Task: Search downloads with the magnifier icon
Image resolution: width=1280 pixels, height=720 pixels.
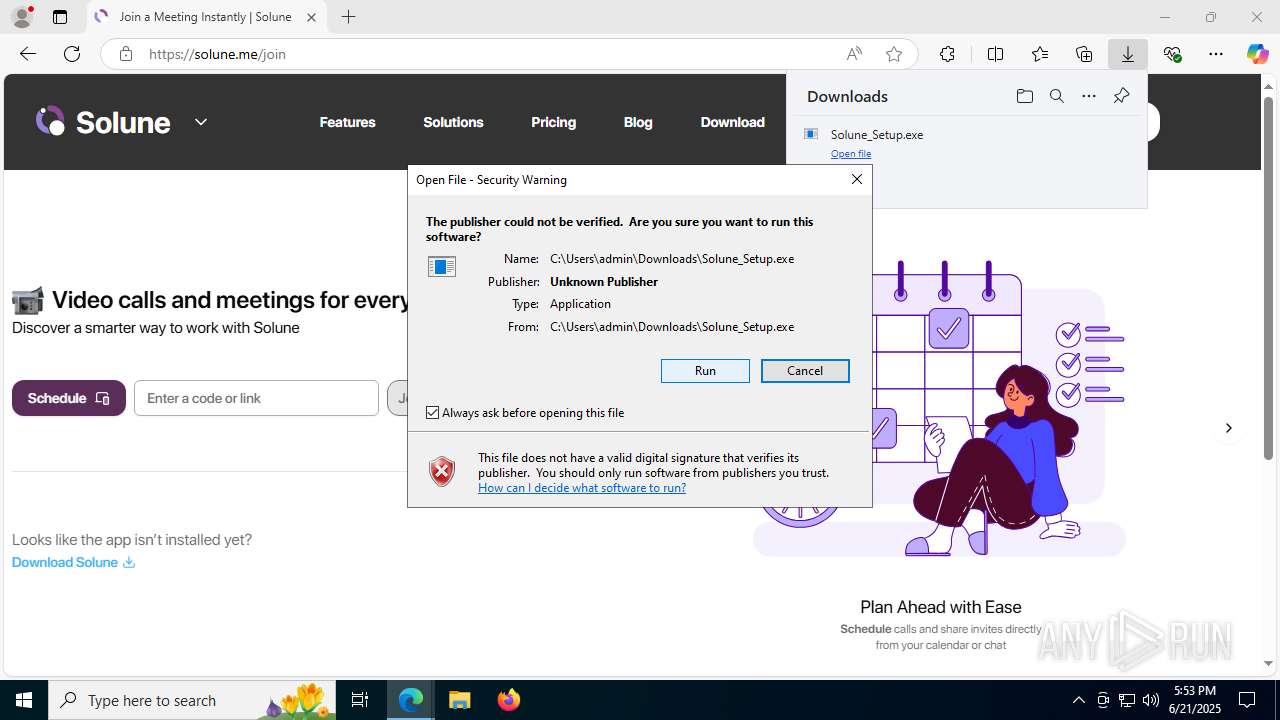Action: point(1057,96)
